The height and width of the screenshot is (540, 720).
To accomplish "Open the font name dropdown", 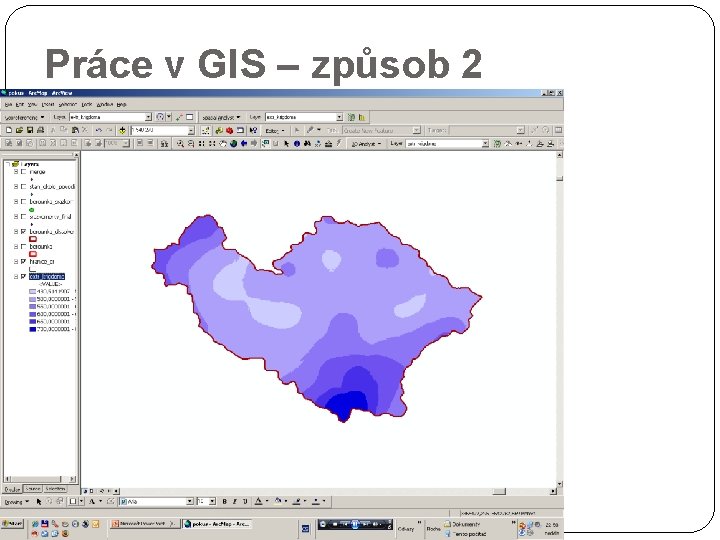I will (x=190, y=501).
